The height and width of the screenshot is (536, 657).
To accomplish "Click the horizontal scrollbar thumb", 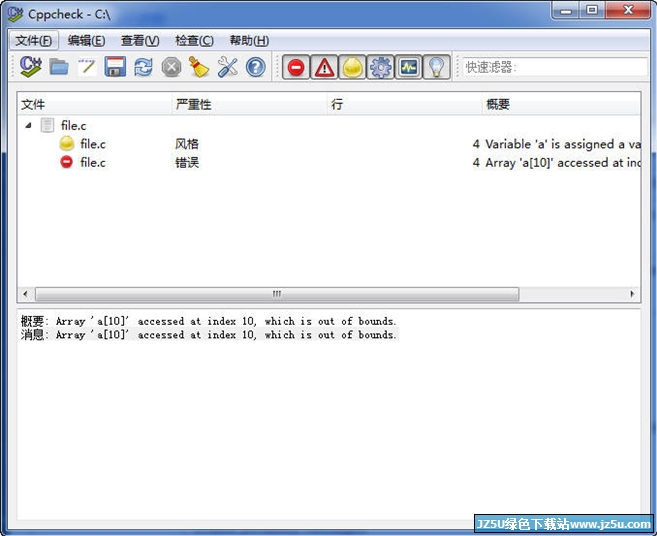I will click(277, 294).
